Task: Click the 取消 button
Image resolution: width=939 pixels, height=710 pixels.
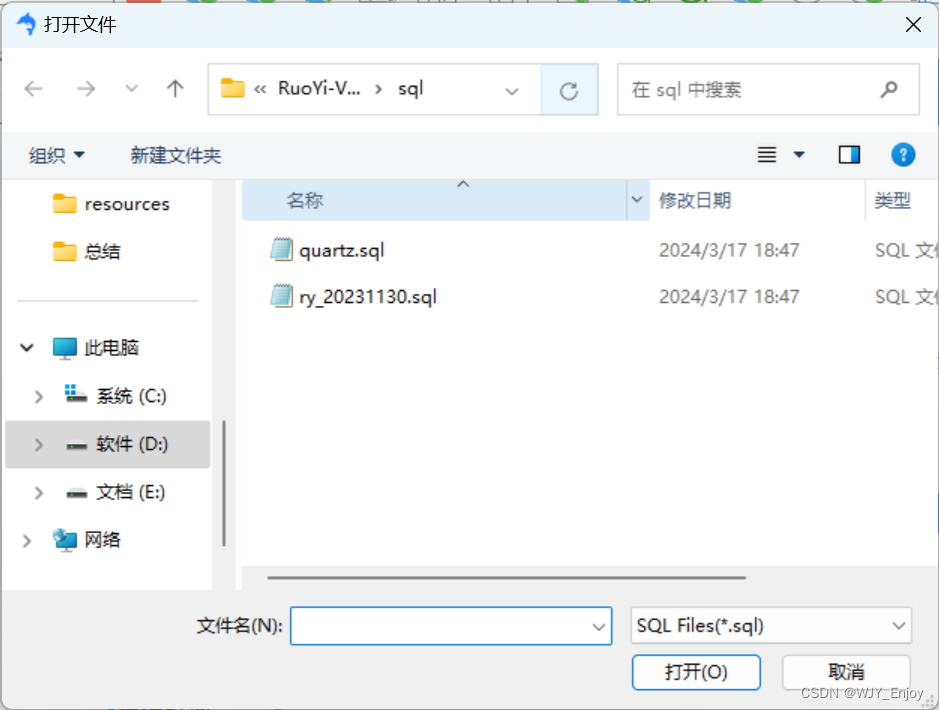Action: pyautogui.click(x=846, y=672)
